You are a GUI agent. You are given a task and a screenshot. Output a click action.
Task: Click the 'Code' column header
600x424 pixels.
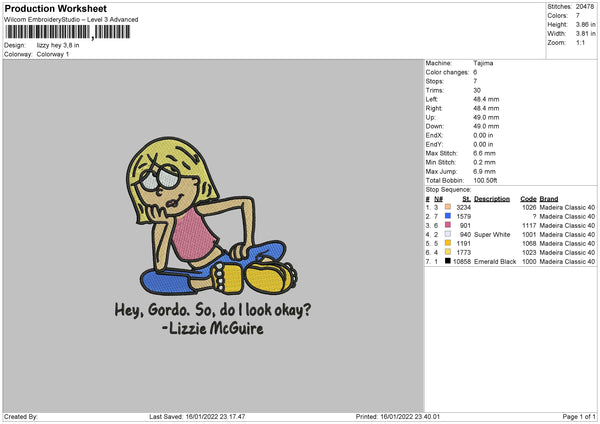pyautogui.click(x=528, y=199)
